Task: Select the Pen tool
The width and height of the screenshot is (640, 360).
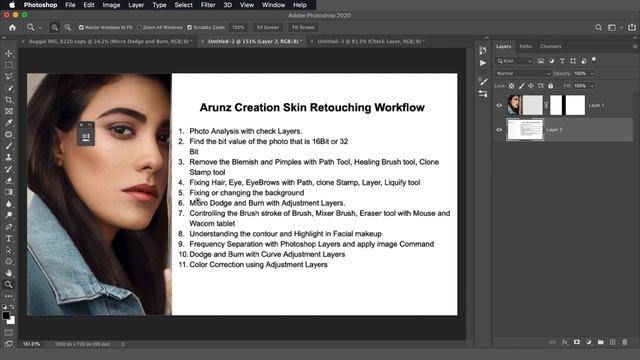Action: tap(9, 227)
